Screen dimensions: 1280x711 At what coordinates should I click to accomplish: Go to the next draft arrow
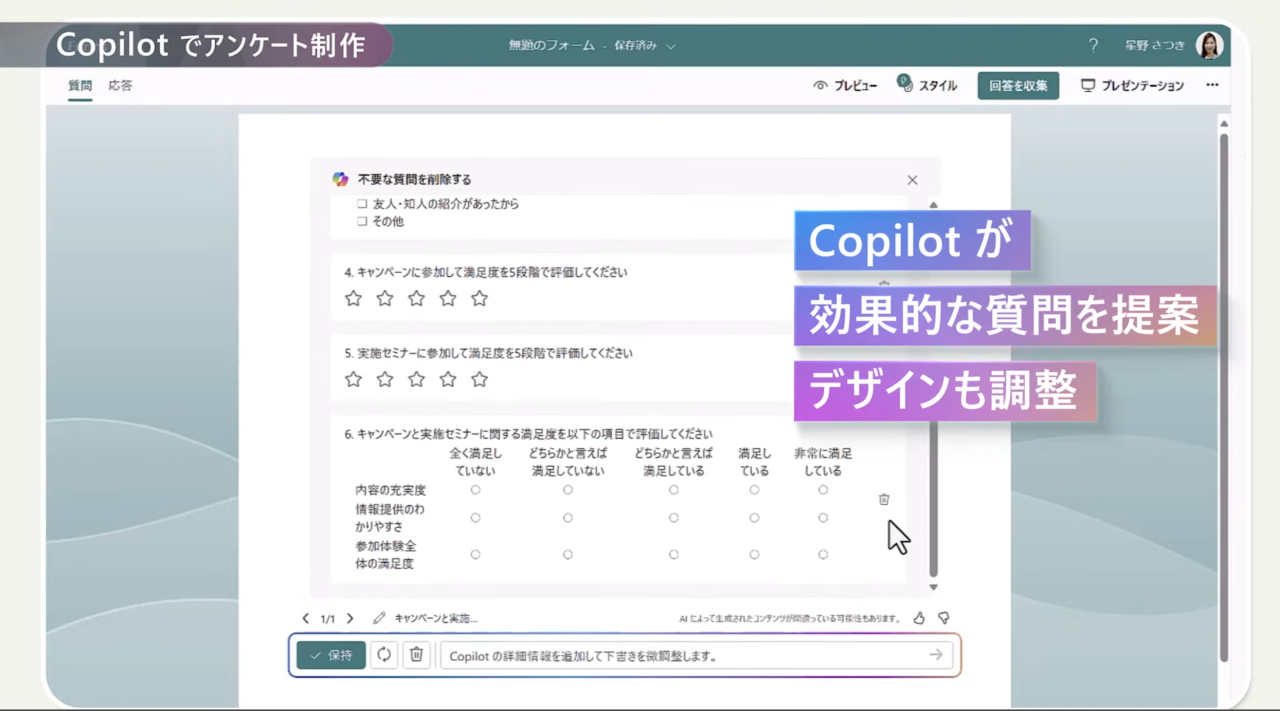(x=350, y=619)
